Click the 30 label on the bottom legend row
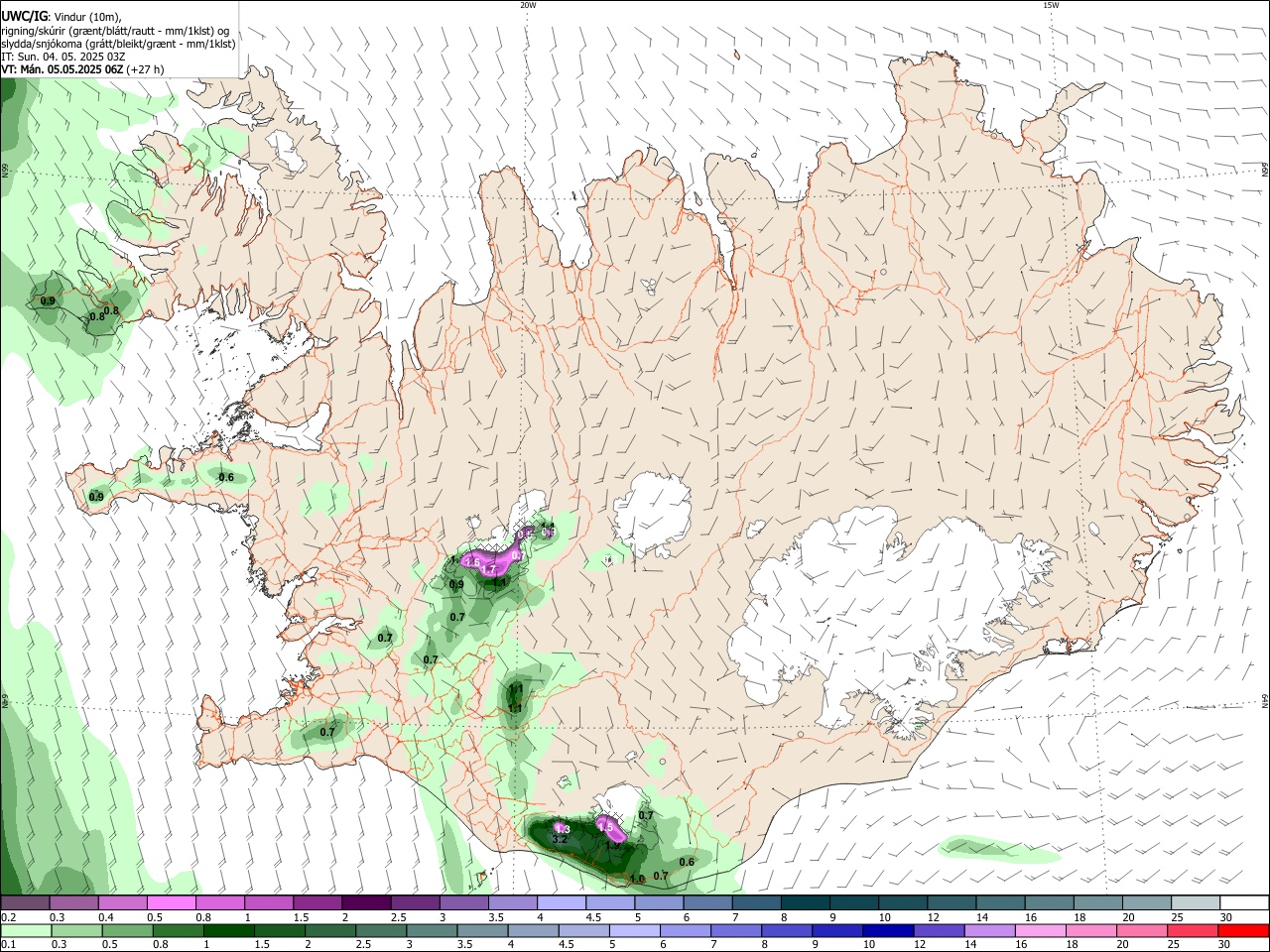Viewport: 1270px width, 952px height. click(x=1225, y=945)
